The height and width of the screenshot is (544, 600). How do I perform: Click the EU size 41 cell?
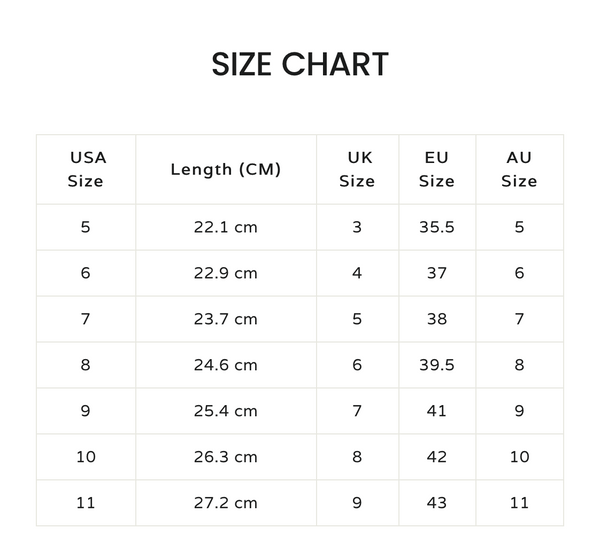(x=437, y=411)
